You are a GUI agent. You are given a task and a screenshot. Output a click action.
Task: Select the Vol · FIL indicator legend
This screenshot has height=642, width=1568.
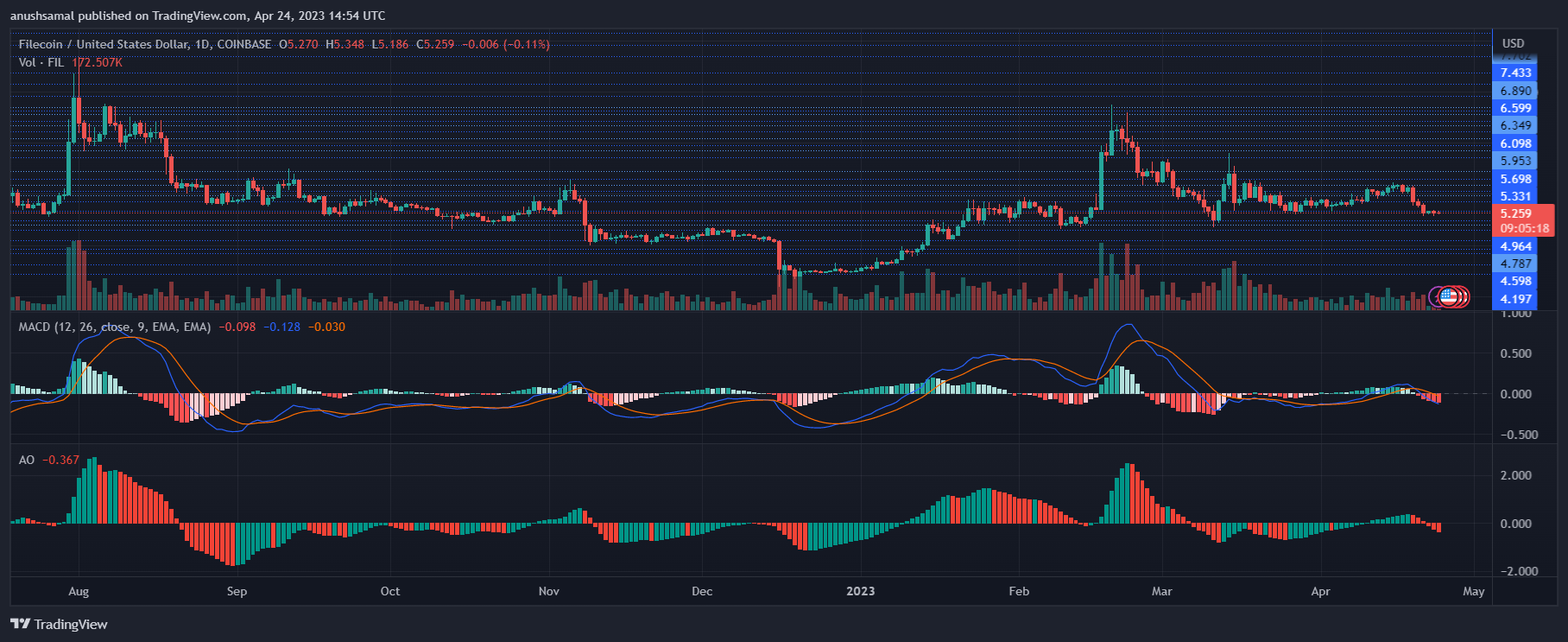41,62
